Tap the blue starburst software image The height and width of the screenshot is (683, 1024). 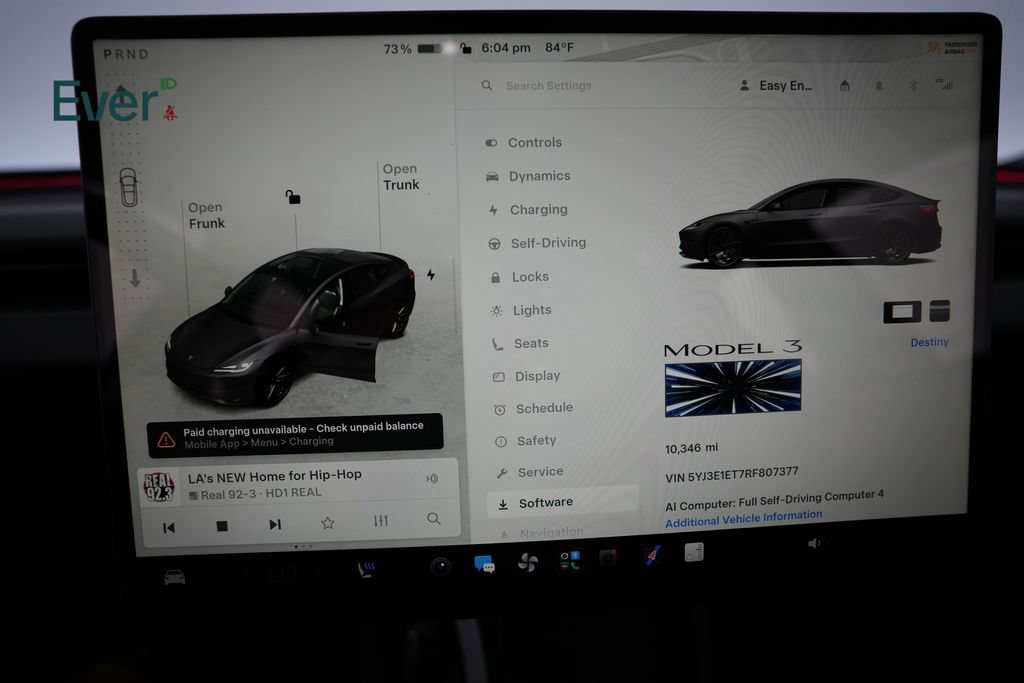coord(733,389)
